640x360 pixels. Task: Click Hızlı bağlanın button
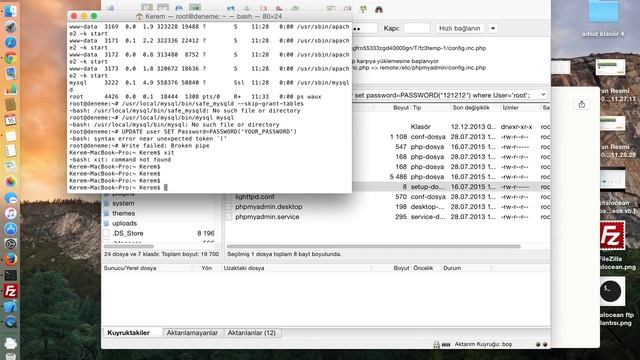(x=459, y=28)
